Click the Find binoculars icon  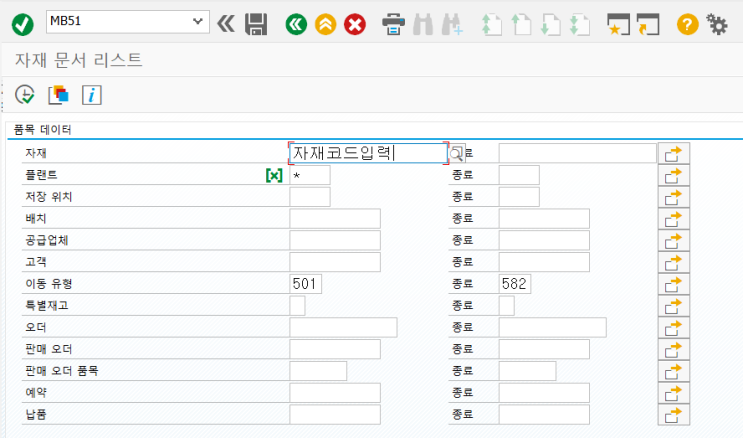[x=423, y=24]
